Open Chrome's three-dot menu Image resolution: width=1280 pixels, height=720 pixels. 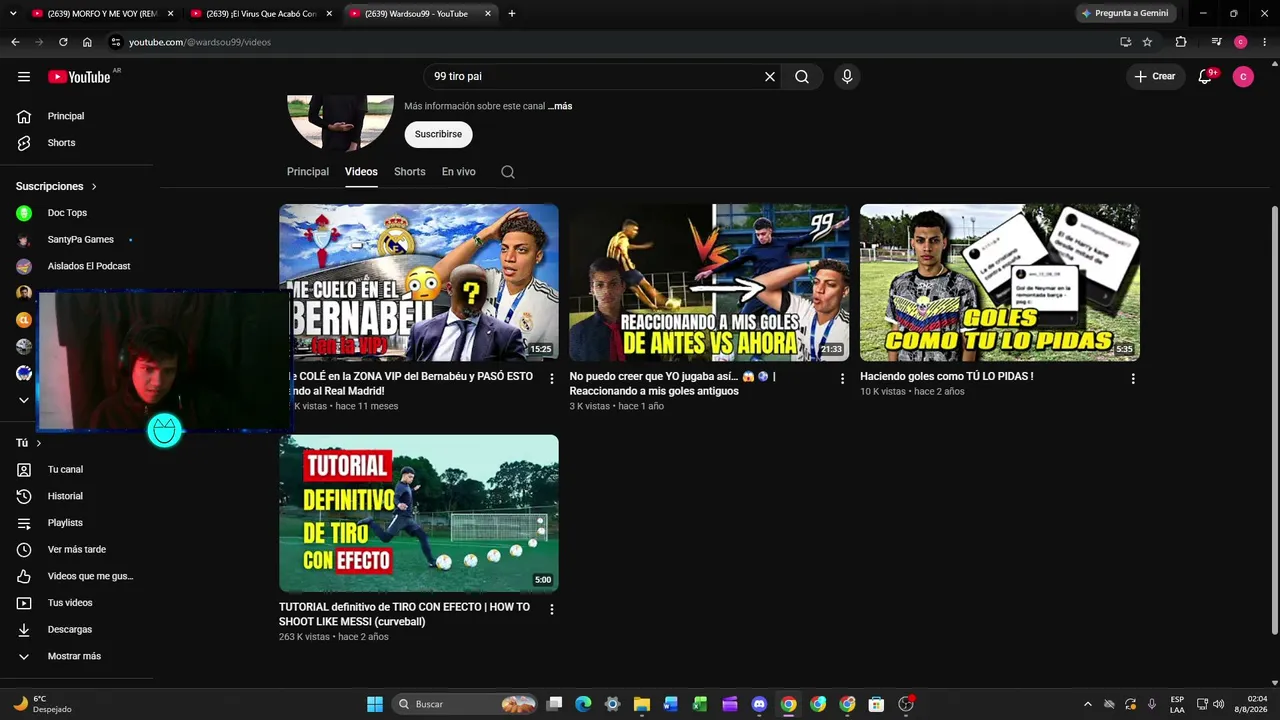pyautogui.click(x=1264, y=42)
